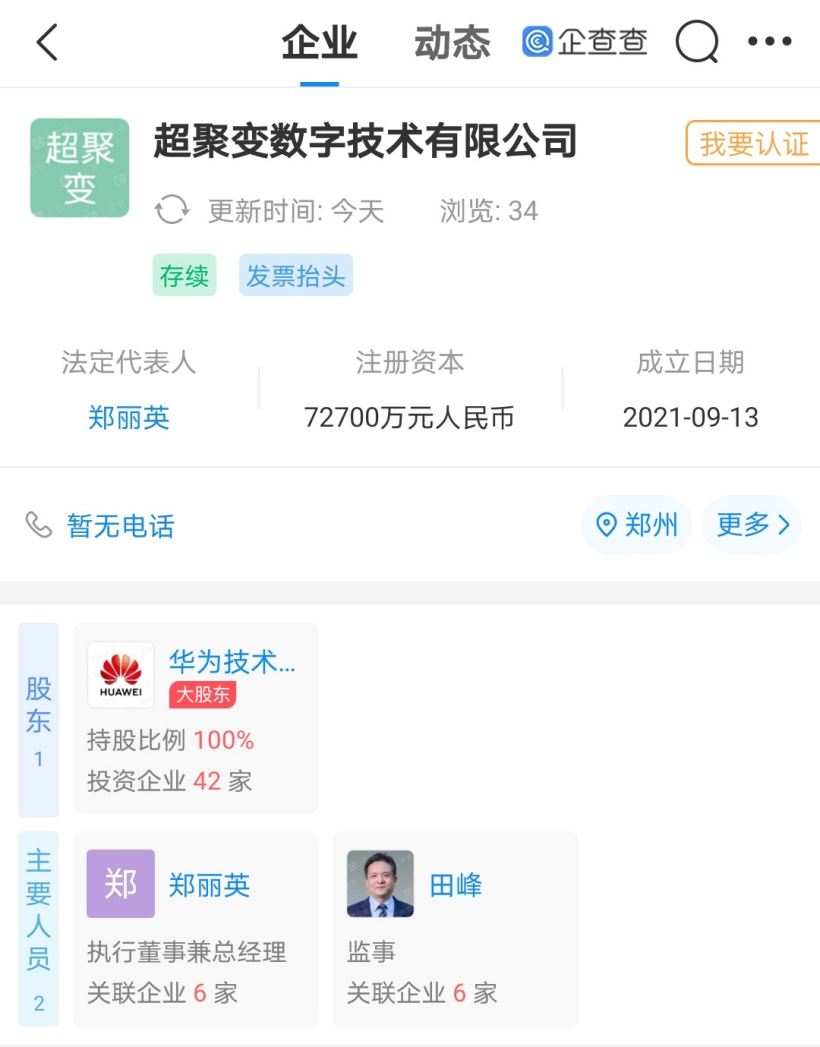This screenshot has width=820, height=1047.
Task: Open legal representative 郑丽英 link
Action: tap(129, 417)
